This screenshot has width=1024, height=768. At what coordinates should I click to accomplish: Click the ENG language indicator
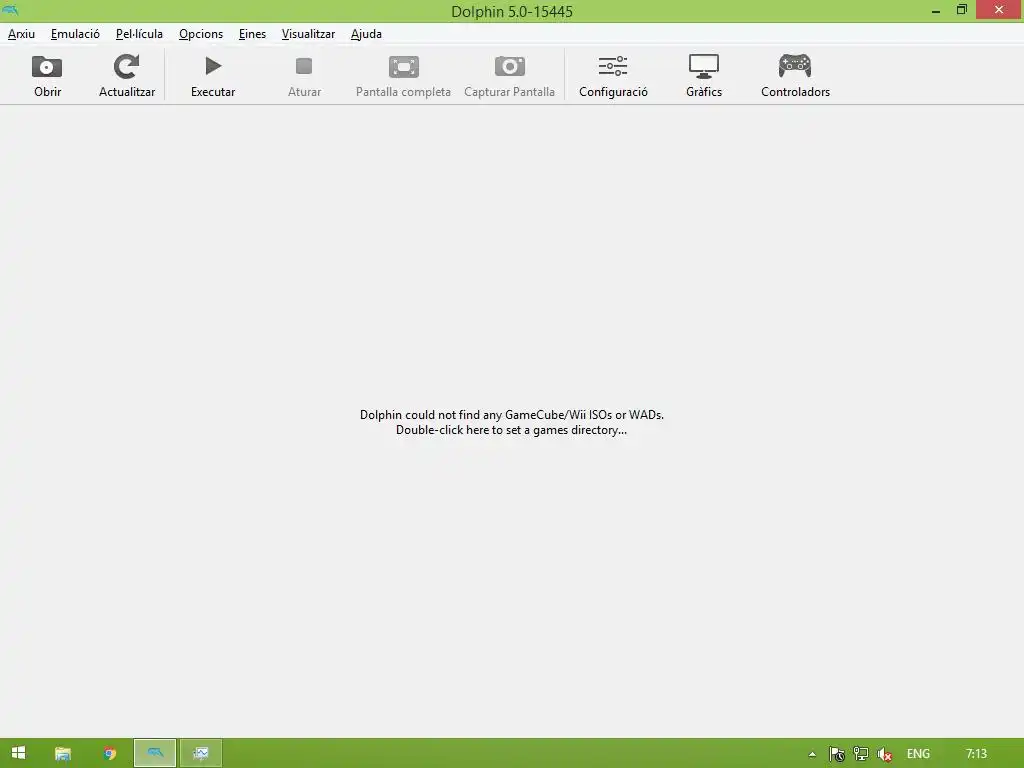(x=918, y=754)
